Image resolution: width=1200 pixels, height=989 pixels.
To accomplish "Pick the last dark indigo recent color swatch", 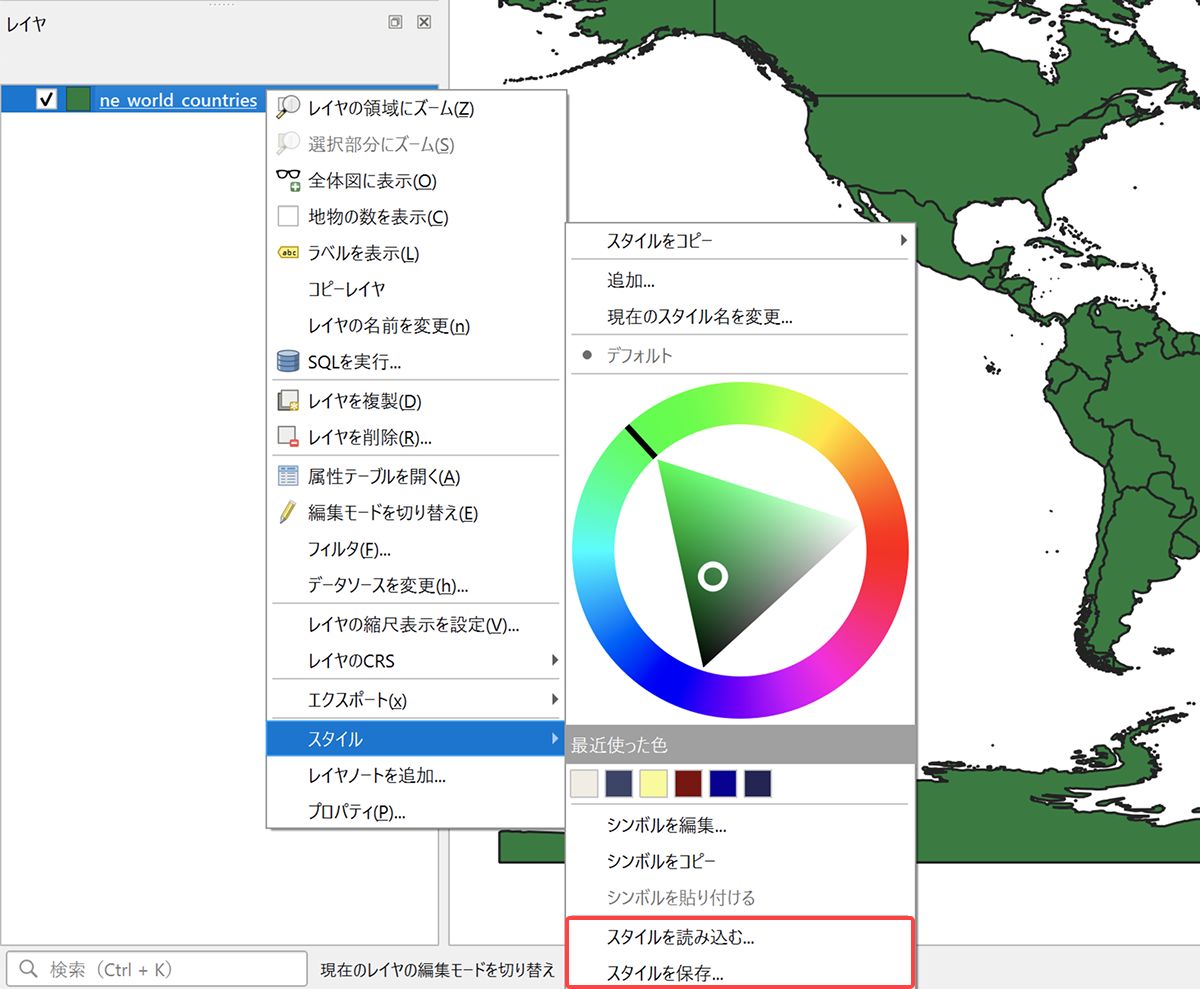I will [757, 783].
